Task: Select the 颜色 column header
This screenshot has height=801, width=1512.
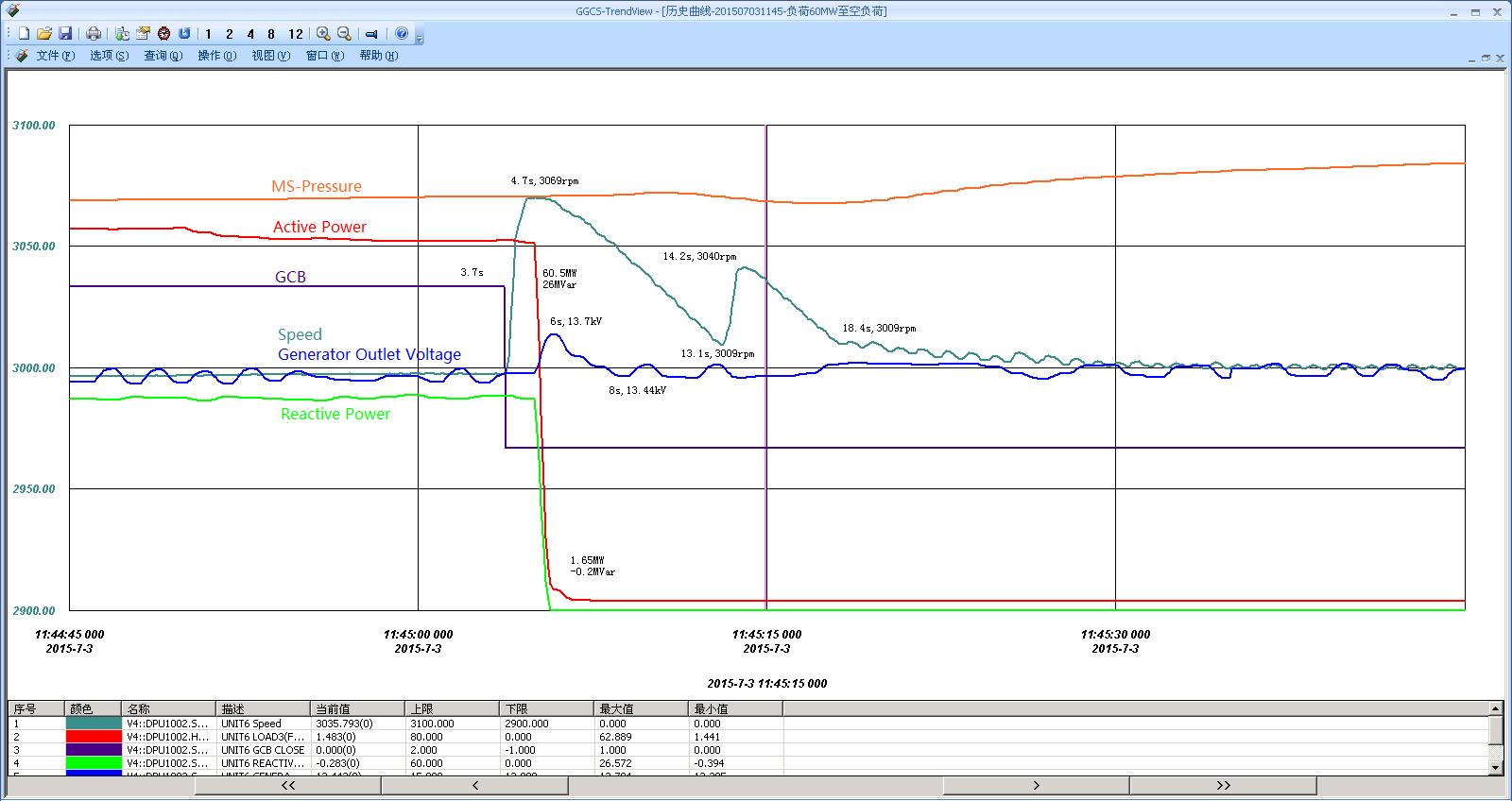Action: coord(94,708)
